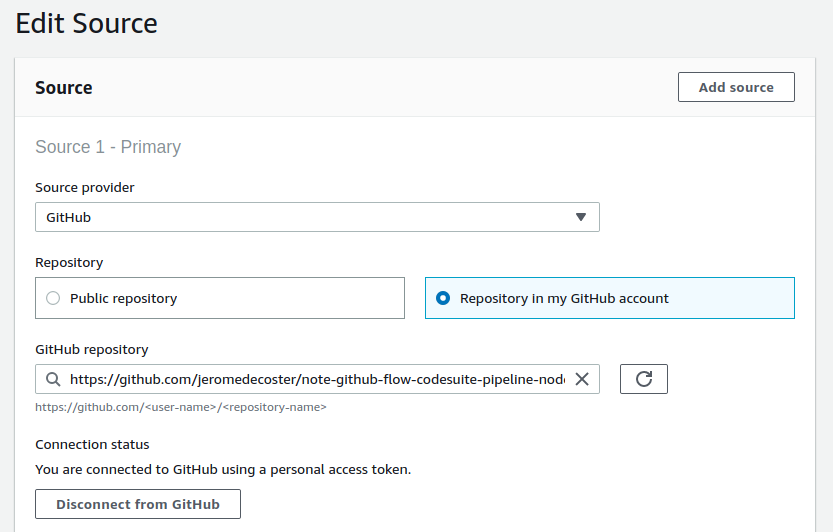The height and width of the screenshot is (532, 833).
Task: Click the search magnifier icon in repository field
Action: point(53,379)
